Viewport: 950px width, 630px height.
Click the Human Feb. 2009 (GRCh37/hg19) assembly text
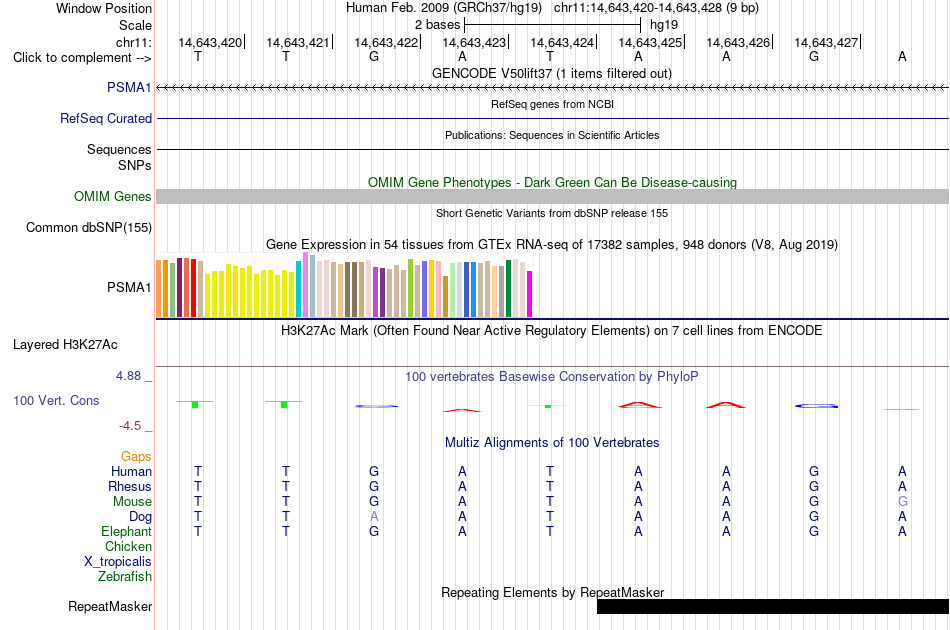click(443, 8)
